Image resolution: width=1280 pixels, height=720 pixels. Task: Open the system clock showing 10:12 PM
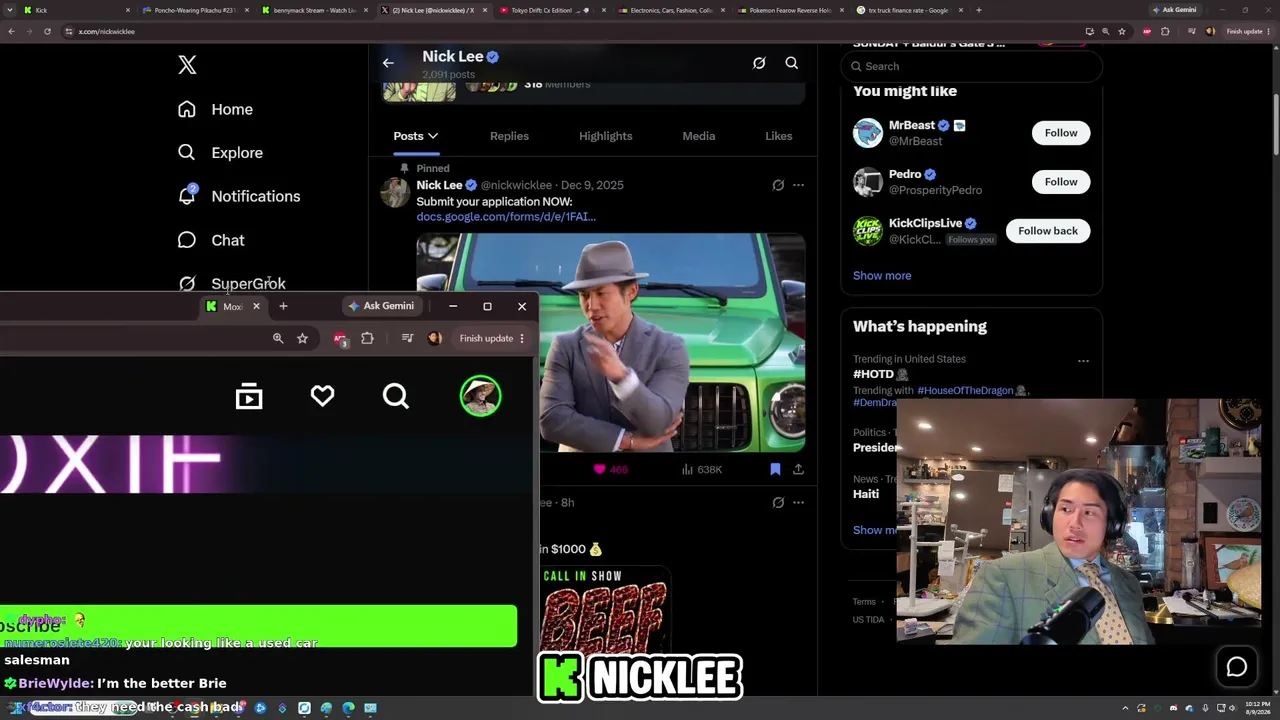(x=1258, y=708)
